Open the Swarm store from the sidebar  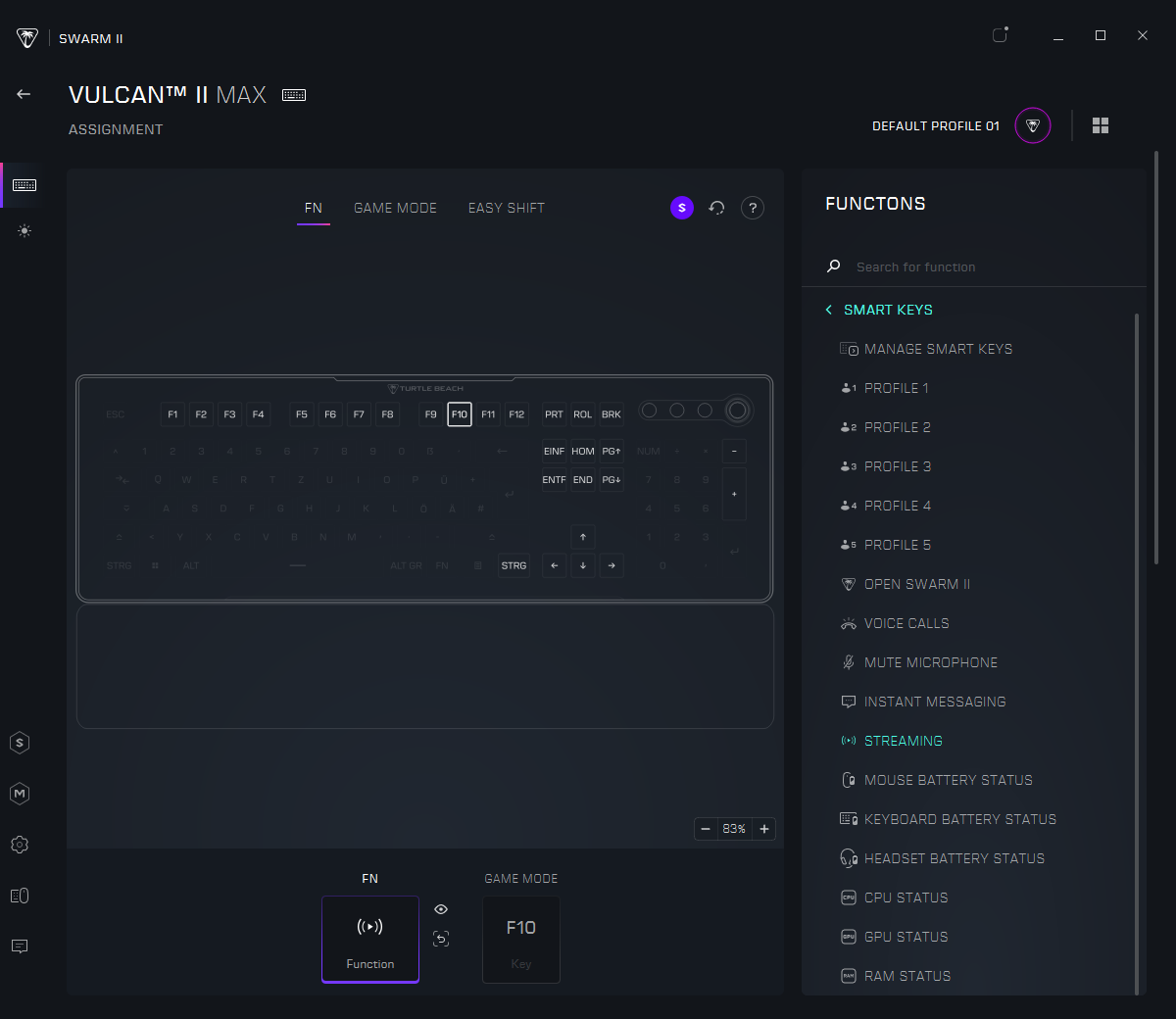[20, 742]
